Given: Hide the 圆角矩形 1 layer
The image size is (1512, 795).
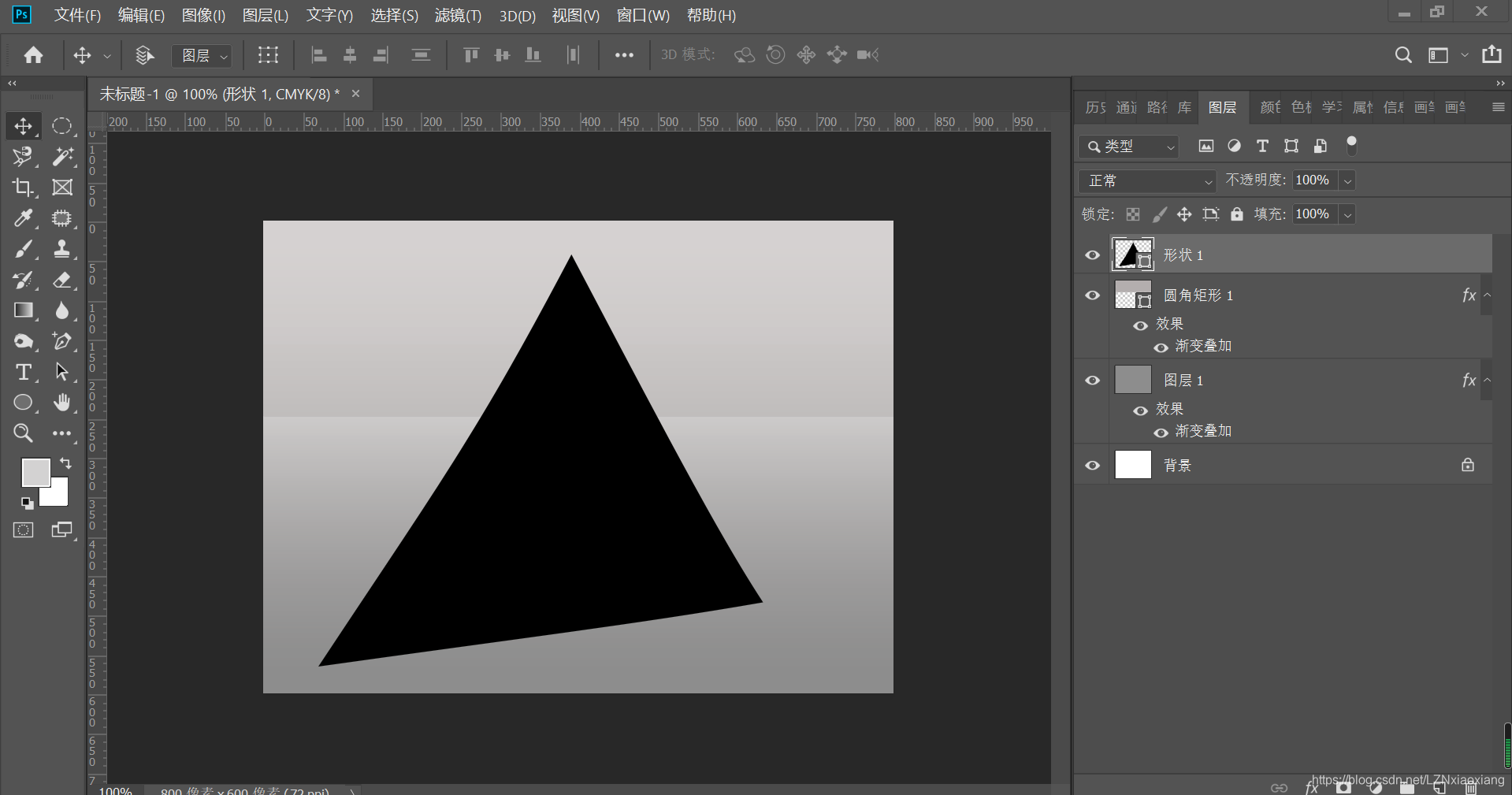Looking at the screenshot, I should click(x=1092, y=295).
